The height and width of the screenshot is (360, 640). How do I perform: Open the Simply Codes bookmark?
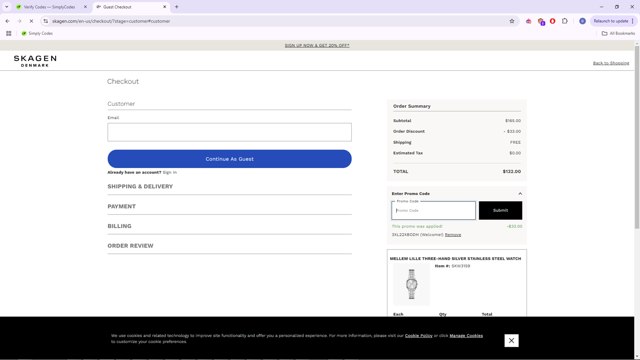37,33
